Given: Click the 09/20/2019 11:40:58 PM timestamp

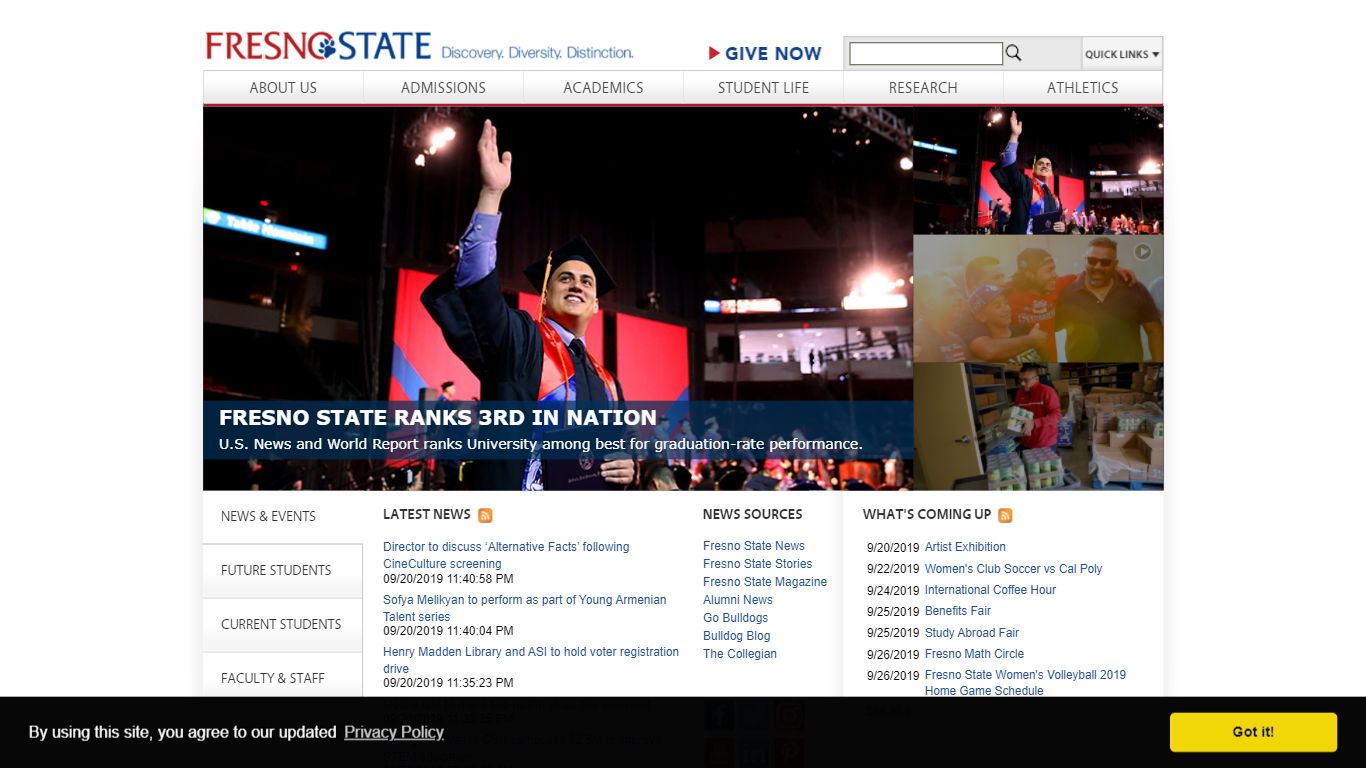Looking at the screenshot, I should click(x=448, y=579).
